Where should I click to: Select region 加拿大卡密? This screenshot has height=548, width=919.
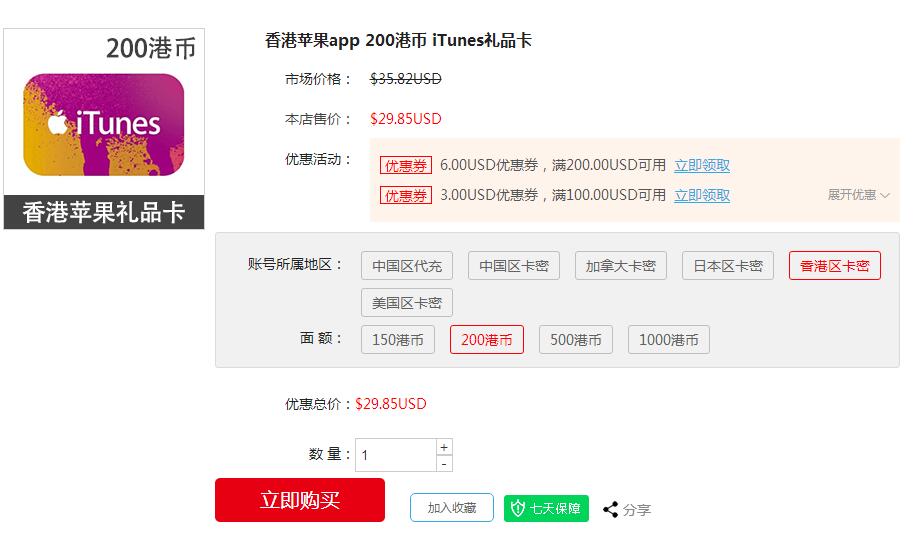pos(621,266)
